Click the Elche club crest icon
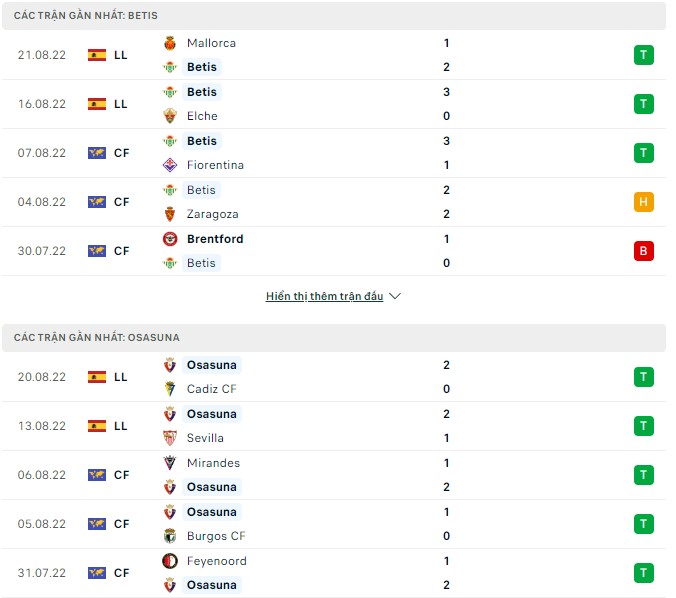Screen dimensions: 676x598 pyautogui.click(x=170, y=116)
